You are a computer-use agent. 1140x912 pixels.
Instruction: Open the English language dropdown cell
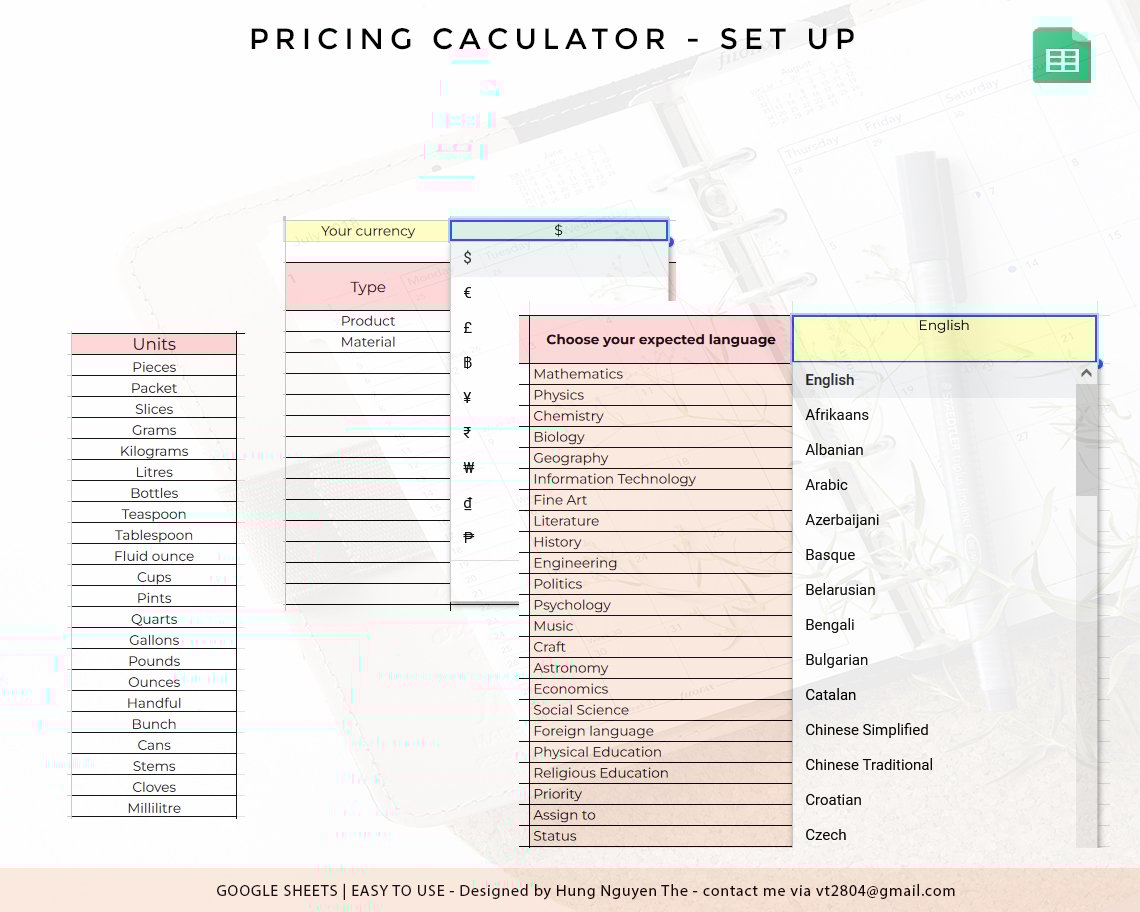944,338
